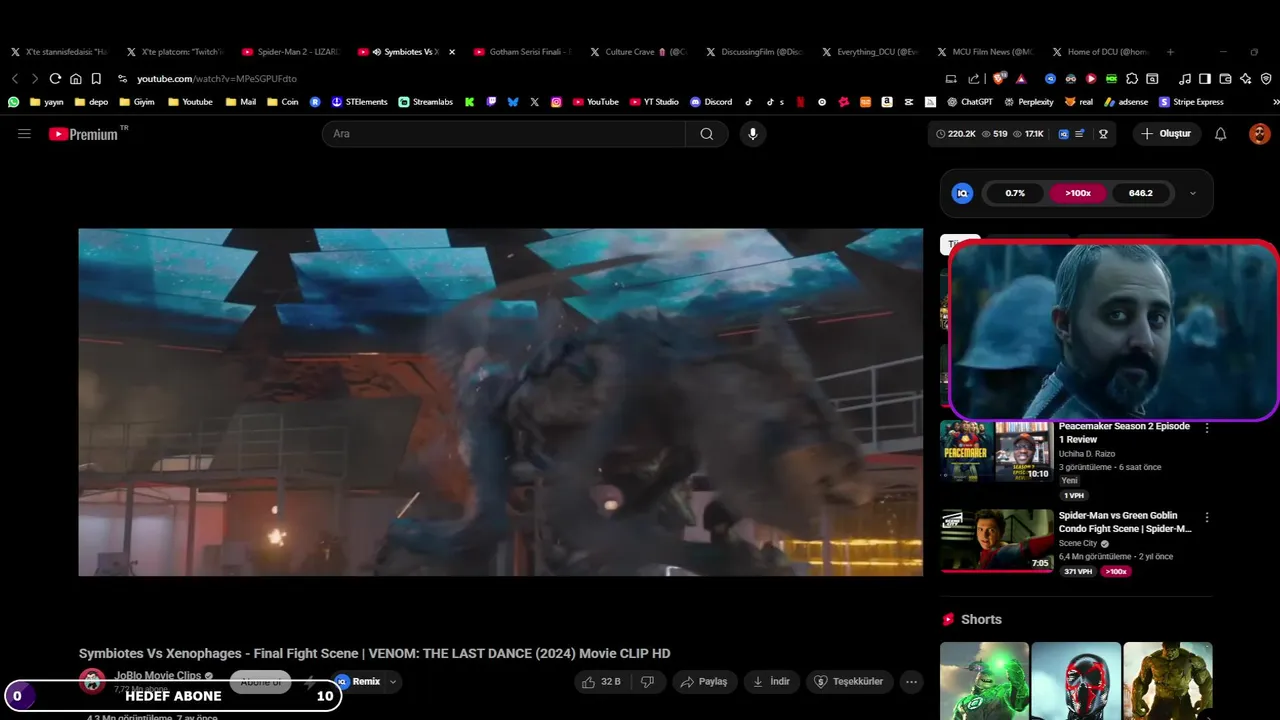
Task: Open the account avatar menu
Action: click(1259, 133)
